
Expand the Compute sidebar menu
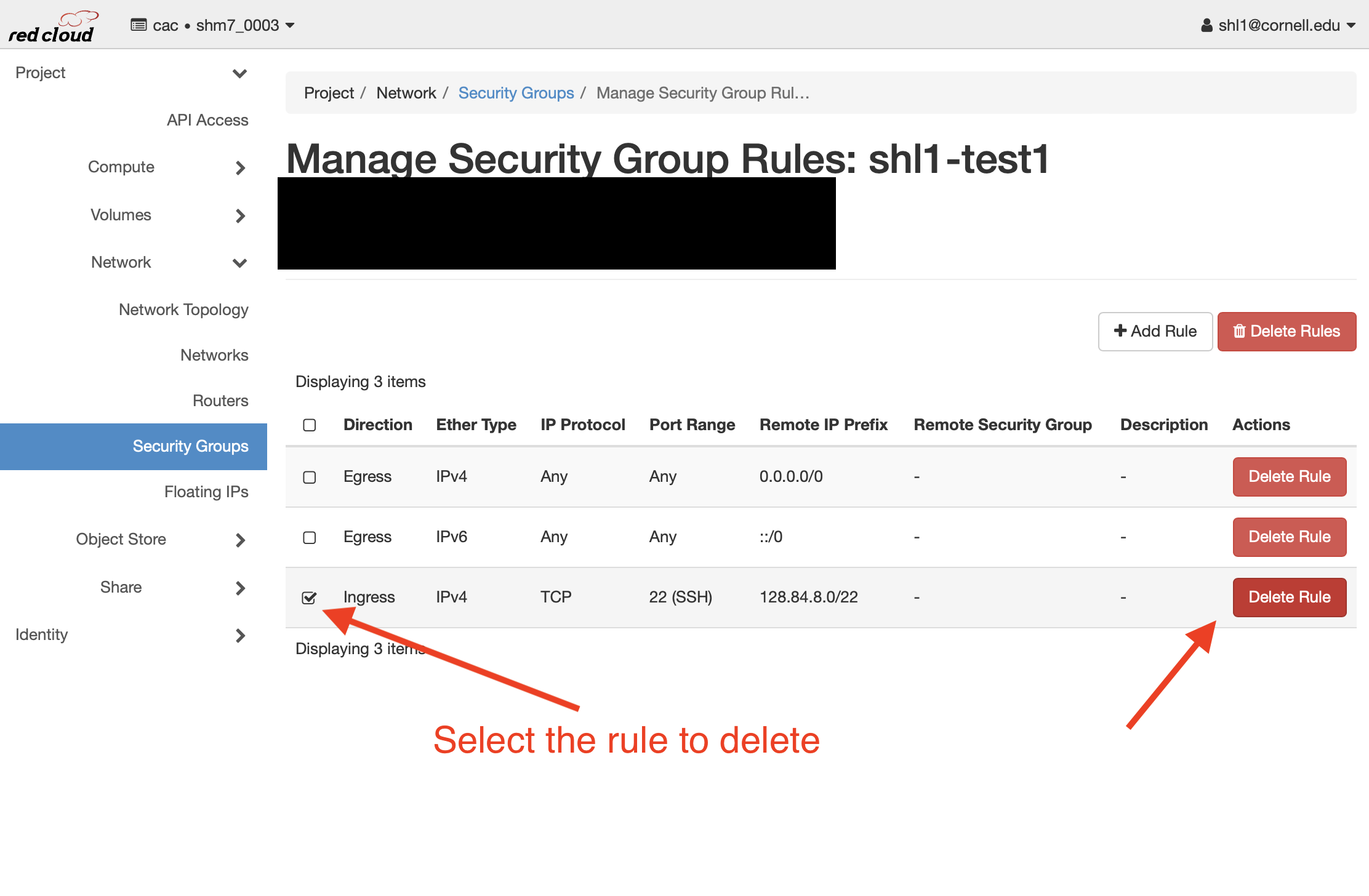point(166,167)
